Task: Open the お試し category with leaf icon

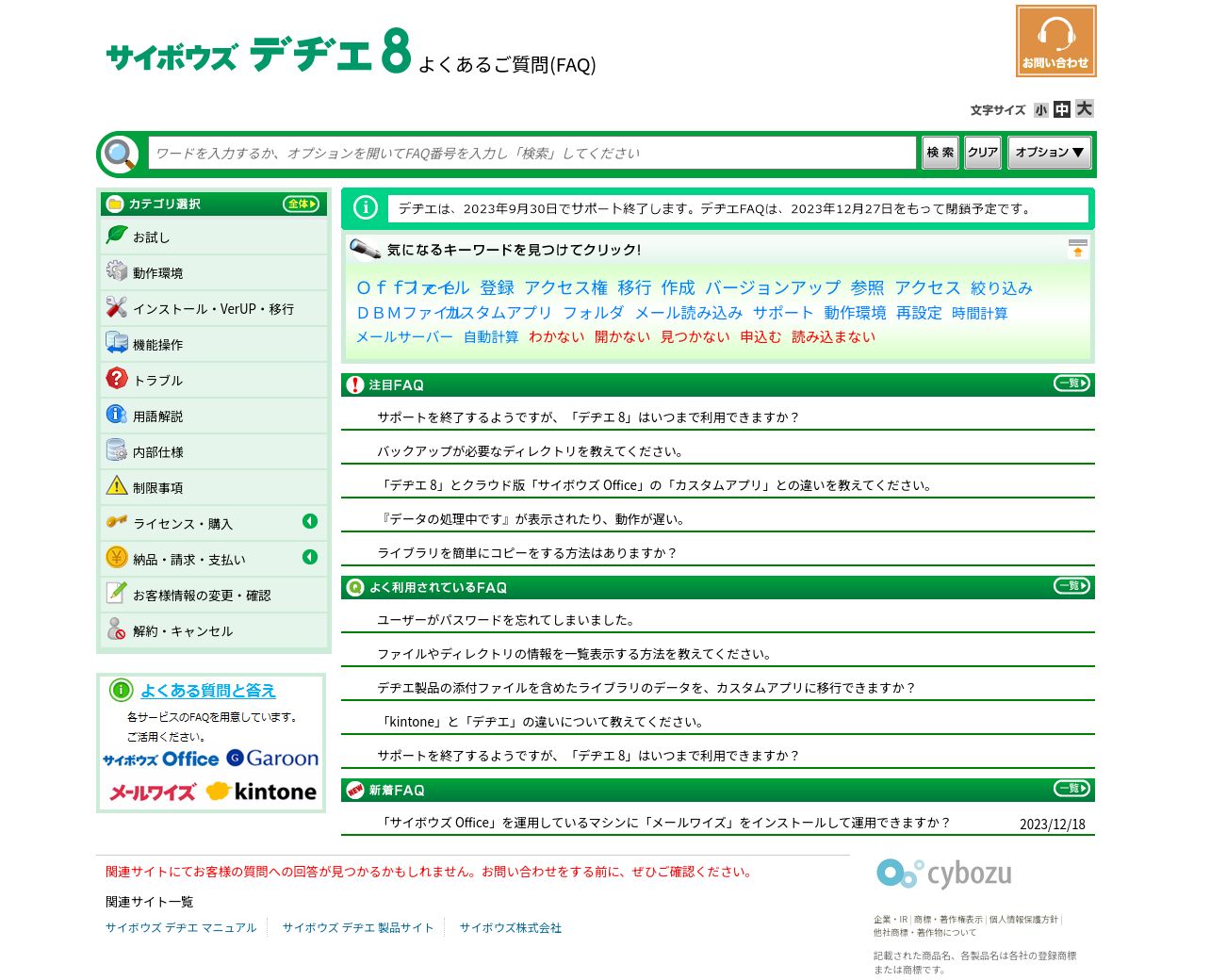Action: pyautogui.click(x=117, y=235)
